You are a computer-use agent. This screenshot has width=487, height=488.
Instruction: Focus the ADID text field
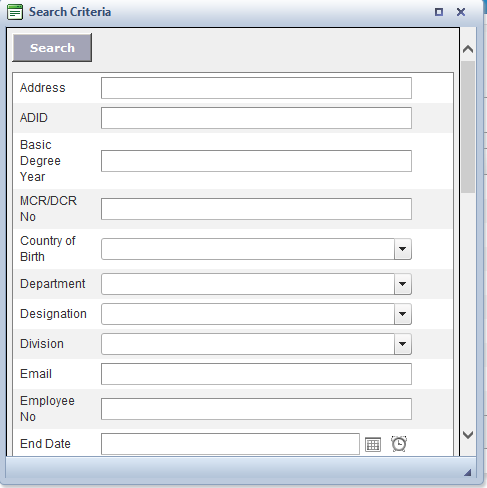tap(256, 118)
